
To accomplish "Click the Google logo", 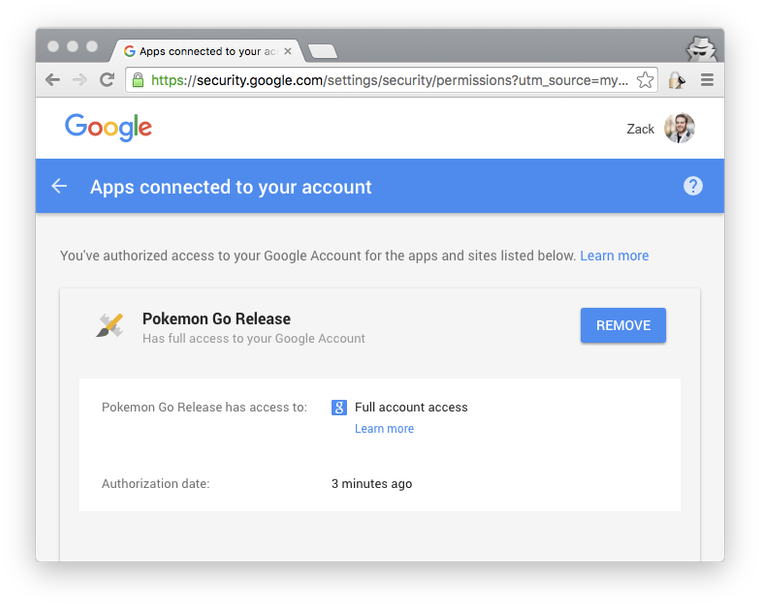I will click(x=108, y=127).
